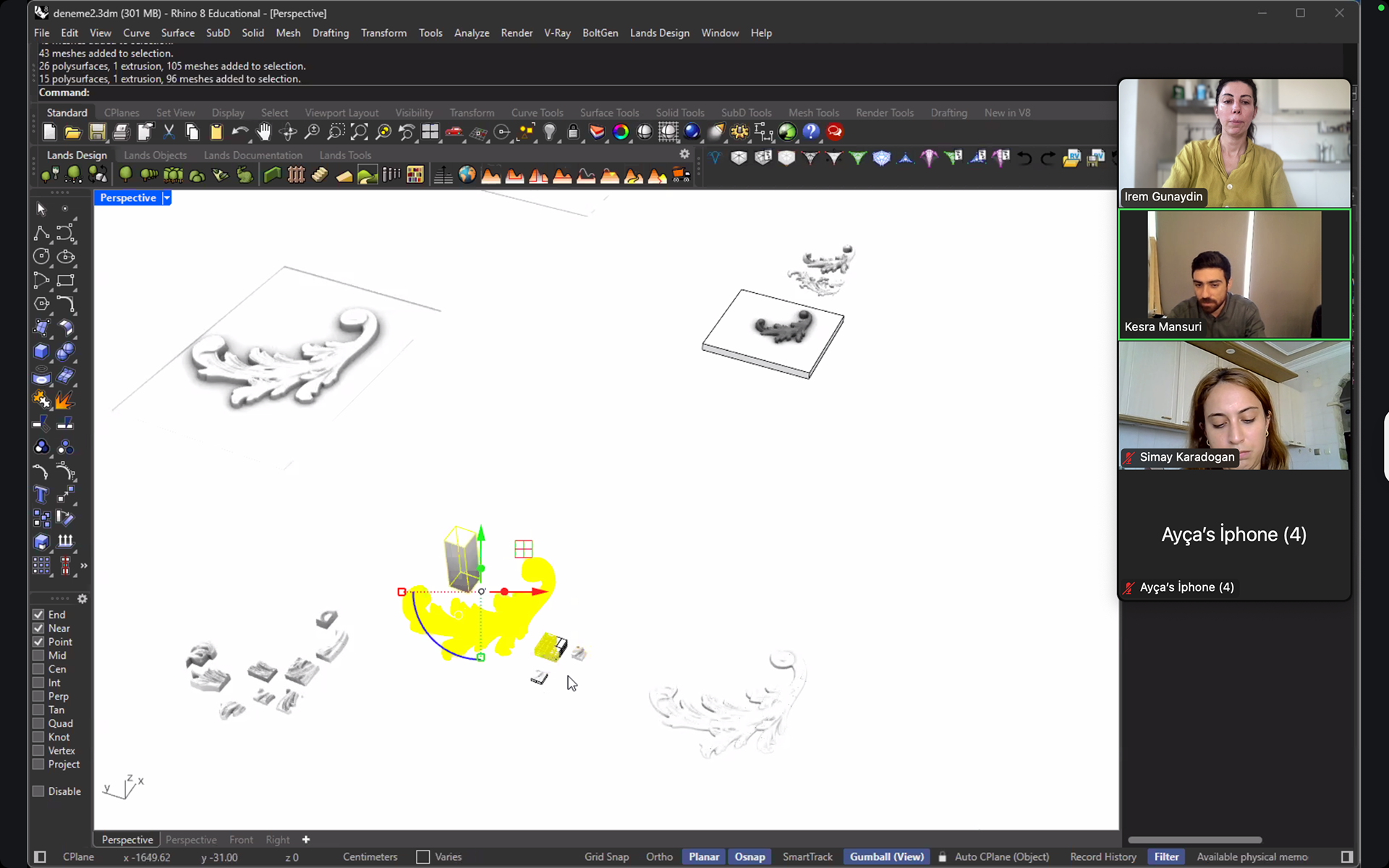The image size is (1389, 868).
Task: Open osnap panel gear options
Action: (x=82, y=599)
